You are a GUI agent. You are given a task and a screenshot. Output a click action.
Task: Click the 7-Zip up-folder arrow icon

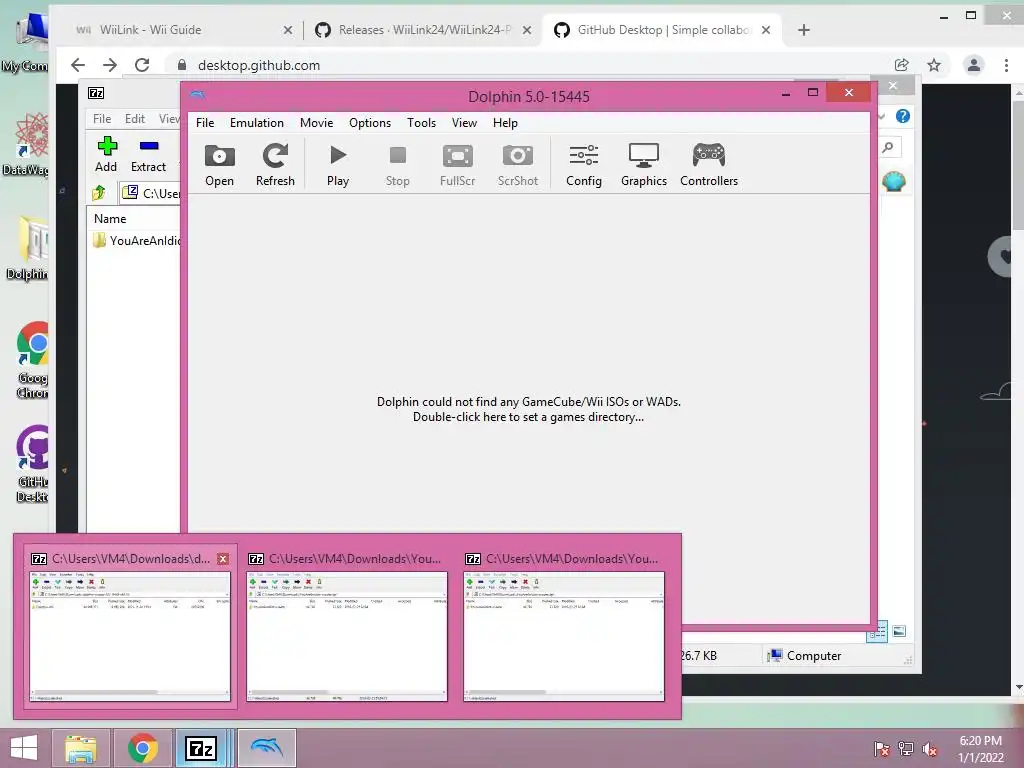coord(99,193)
